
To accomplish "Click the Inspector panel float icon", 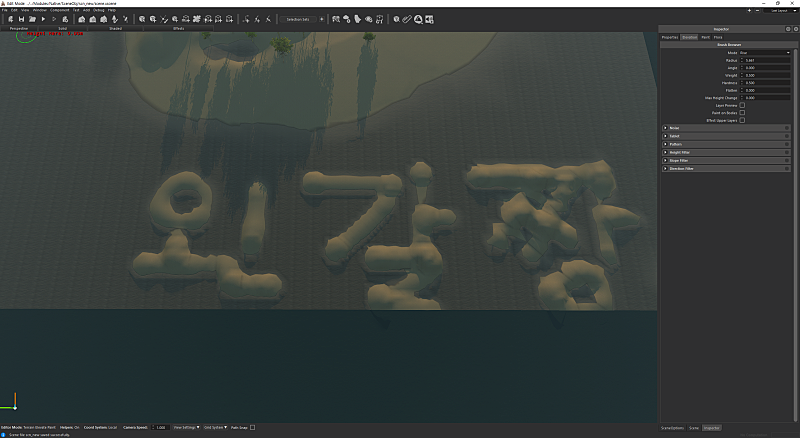I will 788,29.
